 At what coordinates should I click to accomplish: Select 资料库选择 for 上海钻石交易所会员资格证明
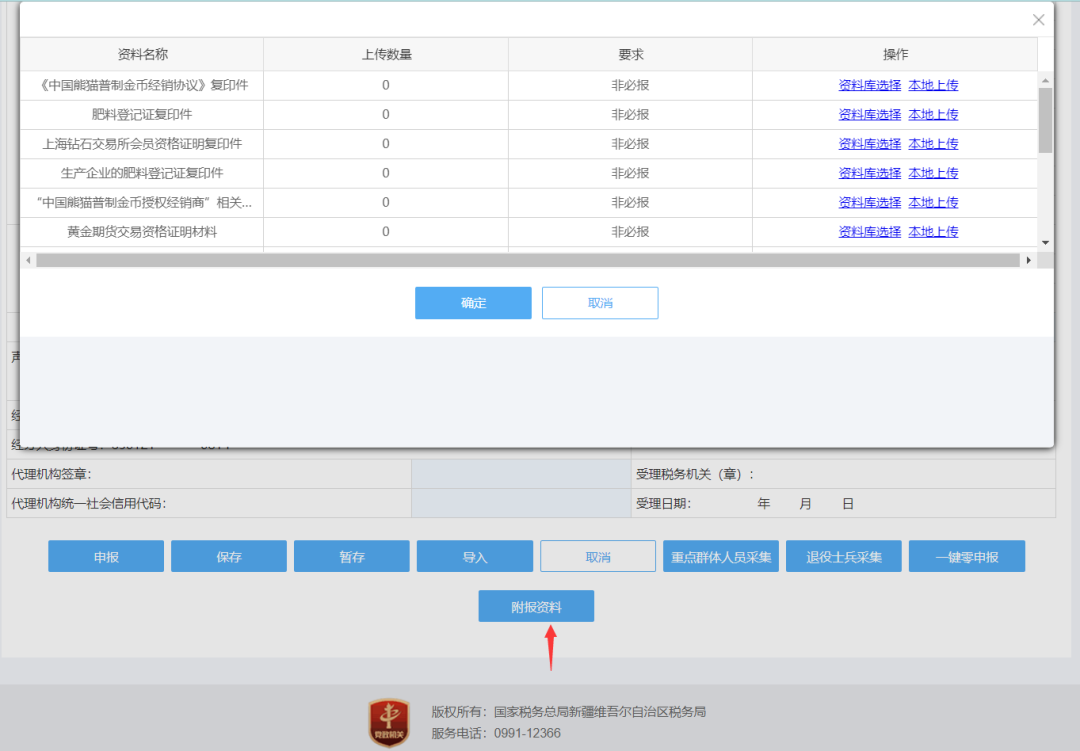(x=869, y=144)
